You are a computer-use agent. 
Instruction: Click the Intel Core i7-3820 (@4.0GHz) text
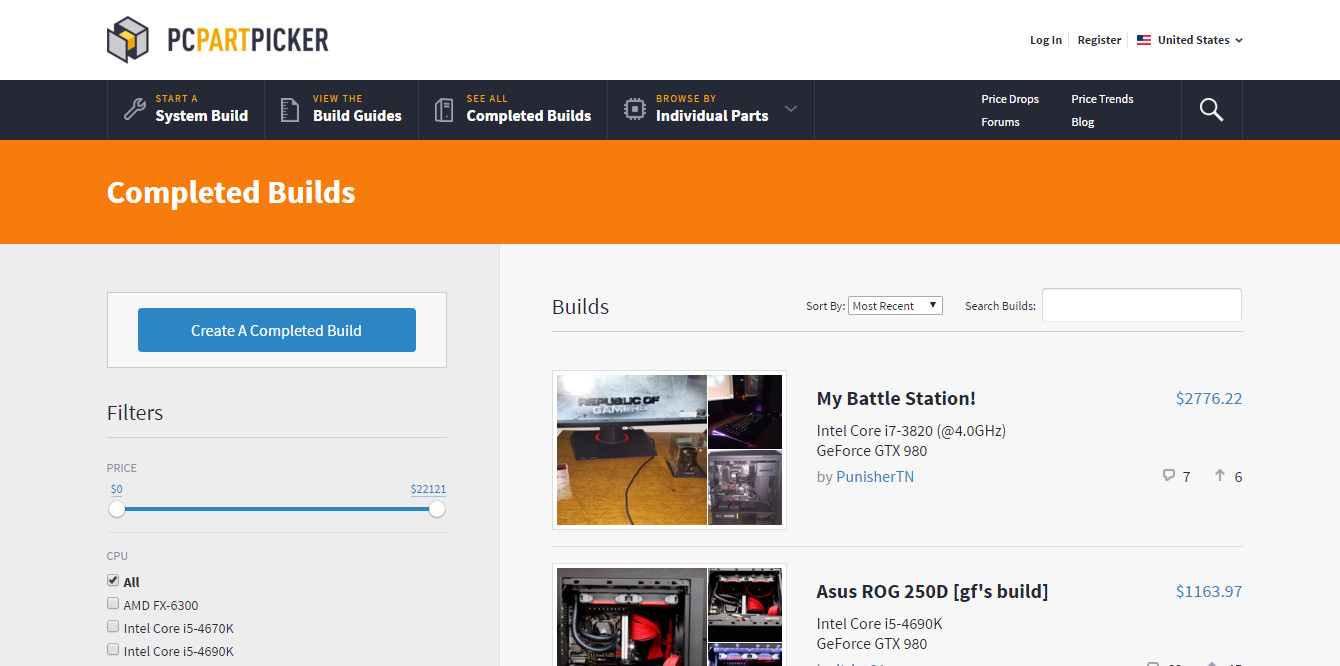coord(911,431)
